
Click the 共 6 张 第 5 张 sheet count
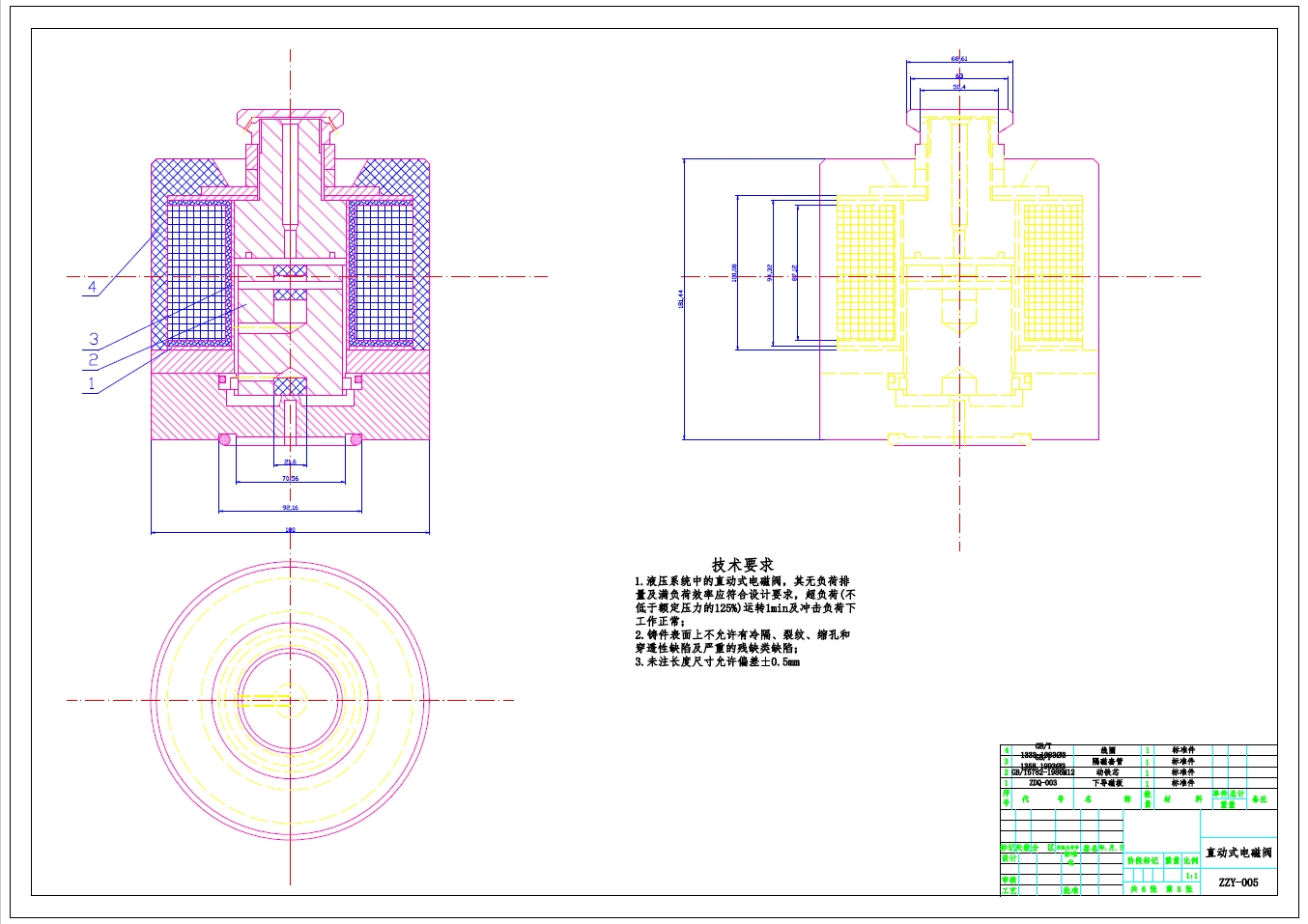1161,889
